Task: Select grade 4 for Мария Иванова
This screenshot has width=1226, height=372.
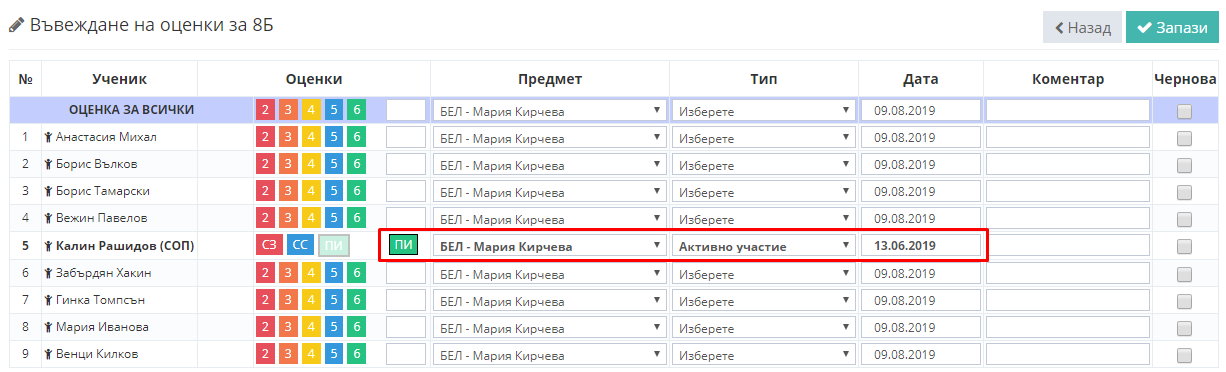Action: pyautogui.click(x=310, y=326)
